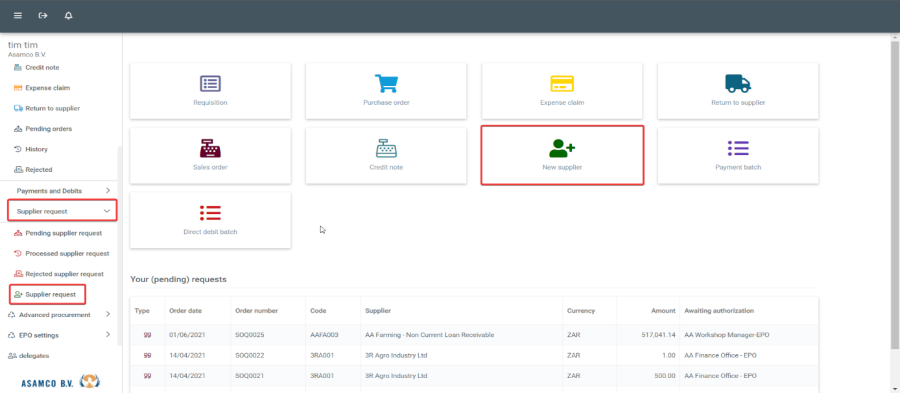Open the Payment batch tile
This screenshot has height=393, width=900.
[738, 155]
